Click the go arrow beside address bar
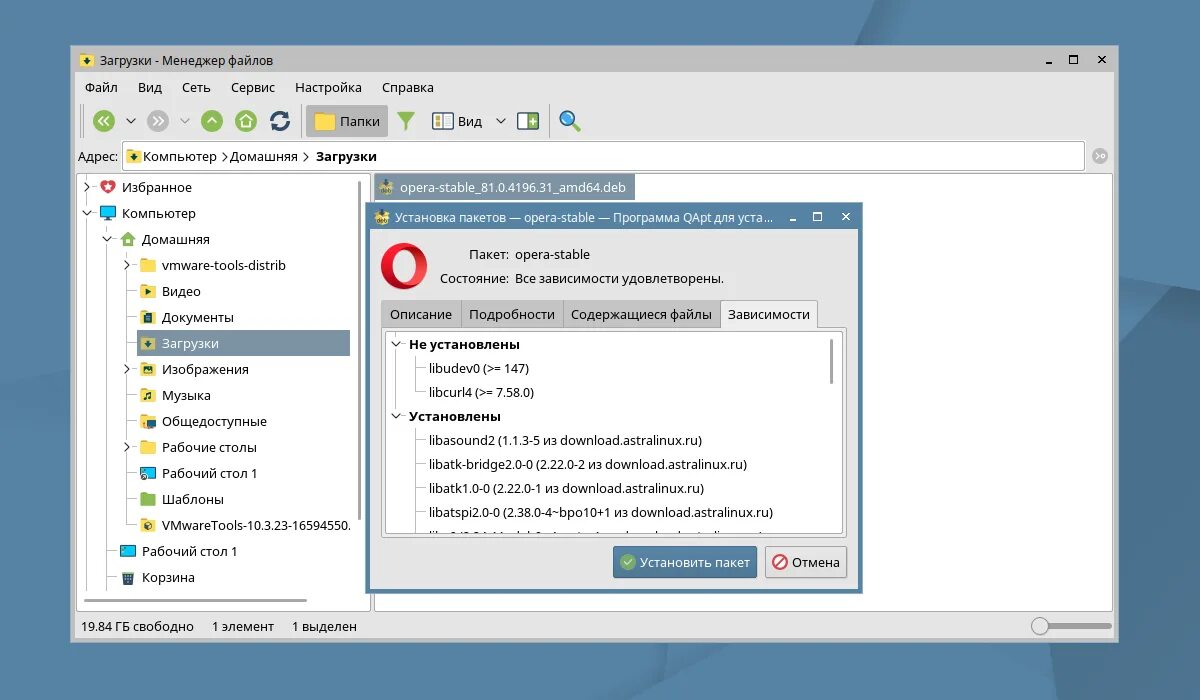Screen dimensions: 1200x700 [x=1100, y=156]
